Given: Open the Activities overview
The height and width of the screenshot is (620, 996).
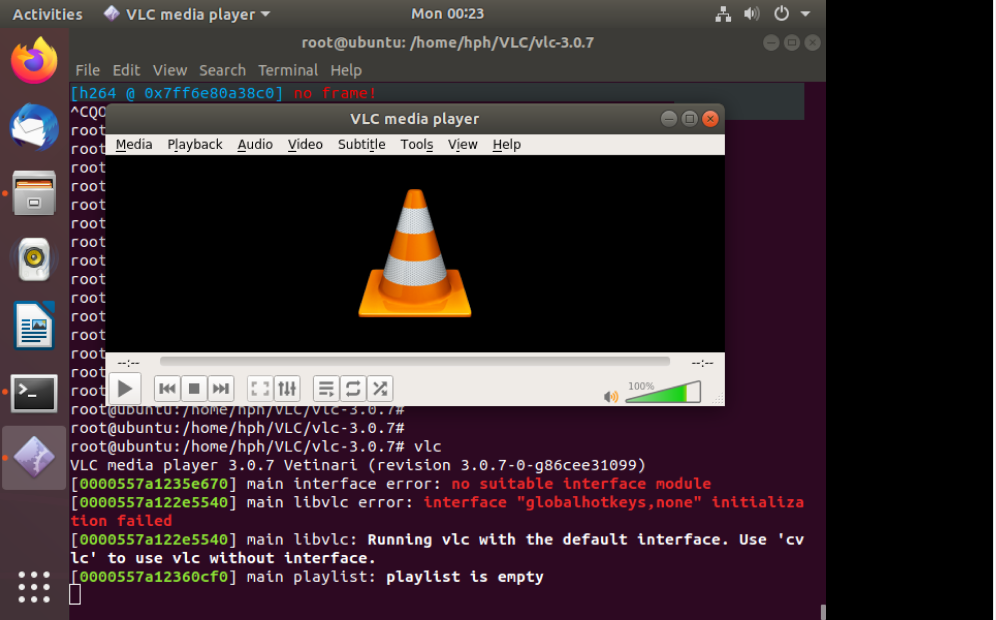Looking at the screenshot, I should tap(48, 14).
